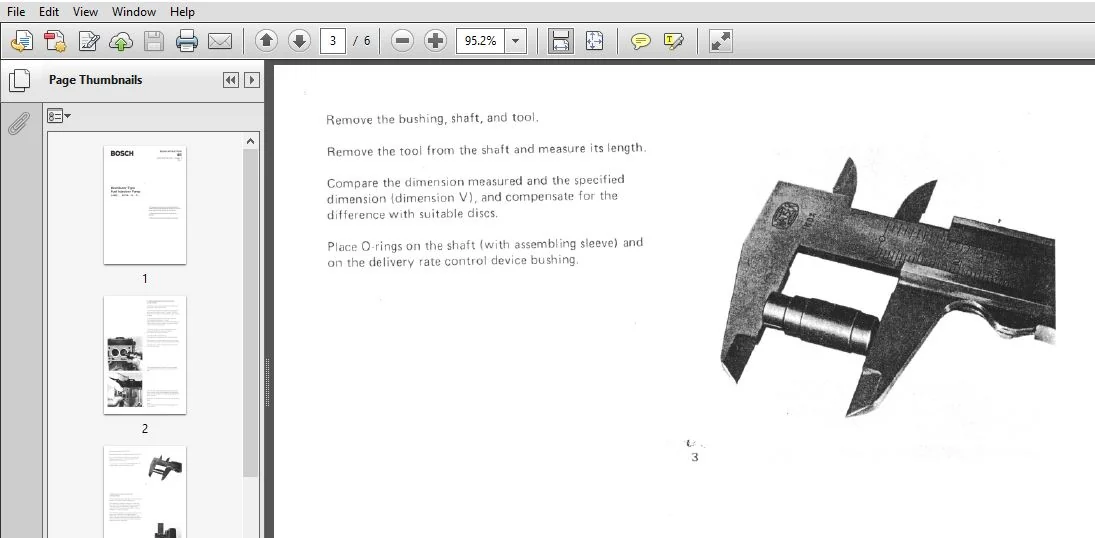Click the Fit width scrolling icon
The height and width of the screenshot is (538, 1095).
coord(561,41)
